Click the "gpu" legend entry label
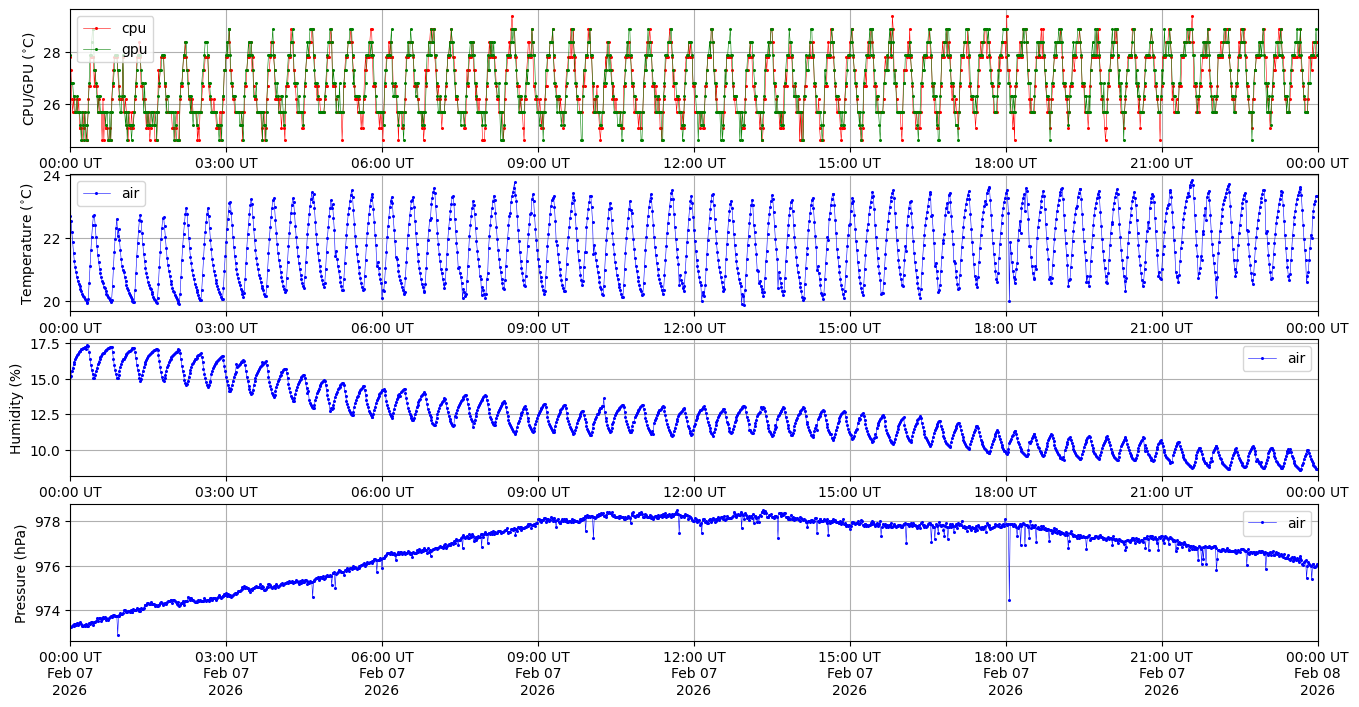Viewport: 1359px width, 707px height. coord(133,47)
